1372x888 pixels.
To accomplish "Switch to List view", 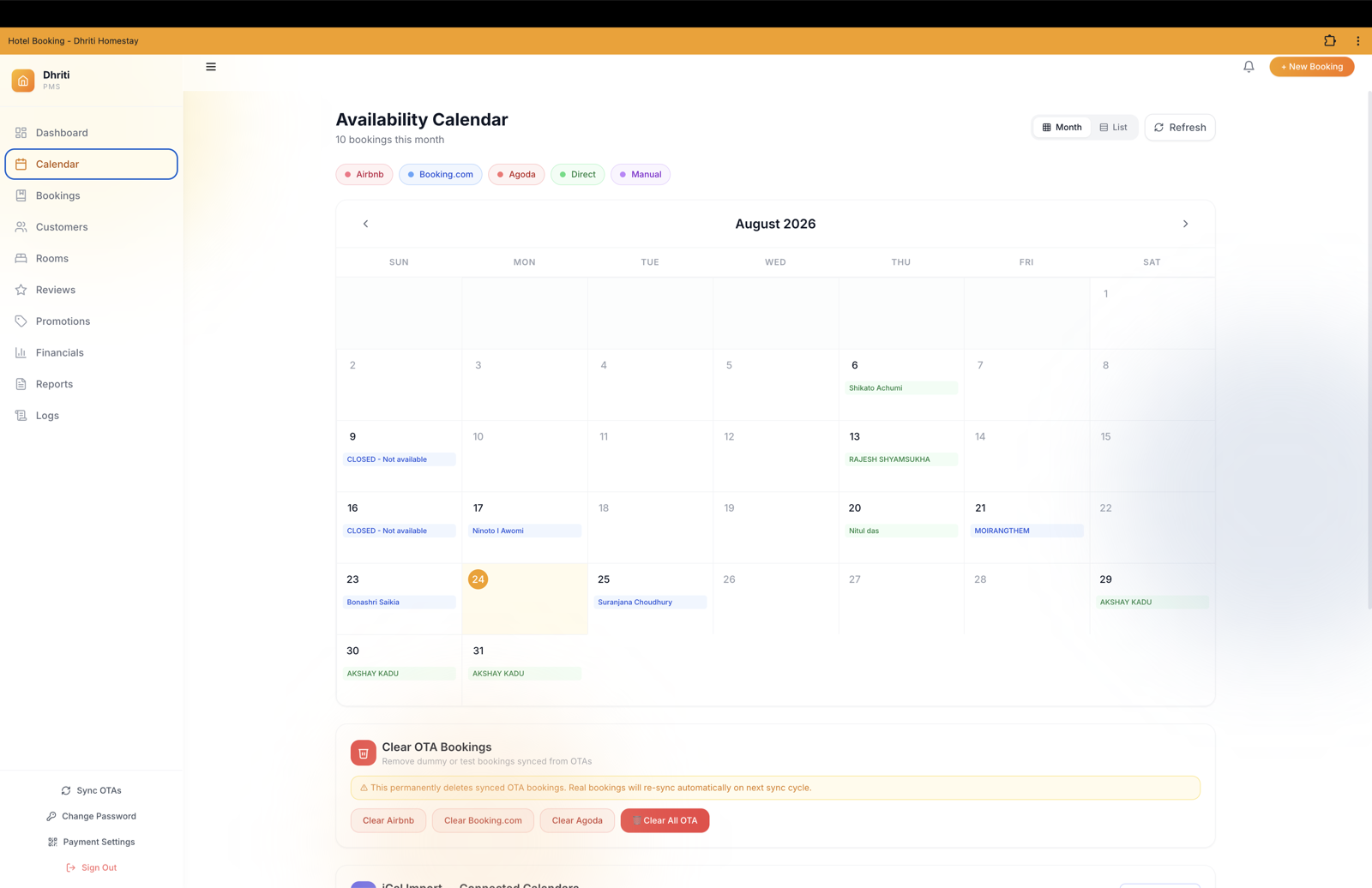I will point(1113,127).
